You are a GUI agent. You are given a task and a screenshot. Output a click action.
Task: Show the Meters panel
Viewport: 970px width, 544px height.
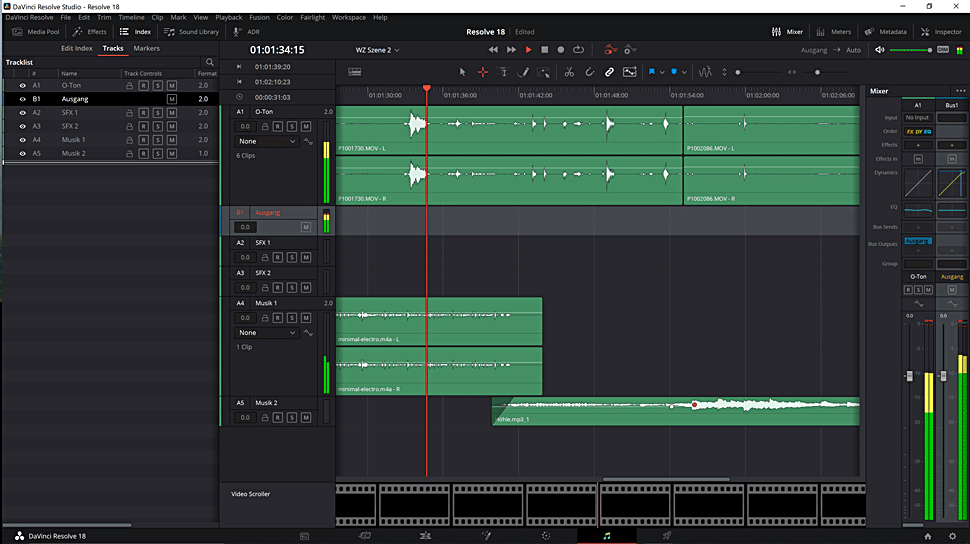click(x=833, y=32)
